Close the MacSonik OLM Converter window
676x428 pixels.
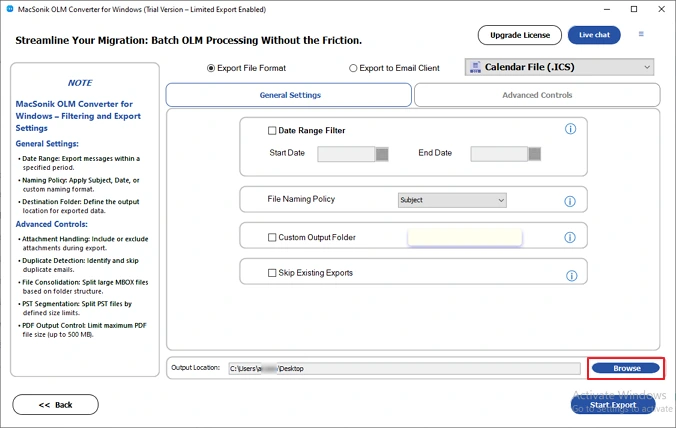tap(661, 9)
